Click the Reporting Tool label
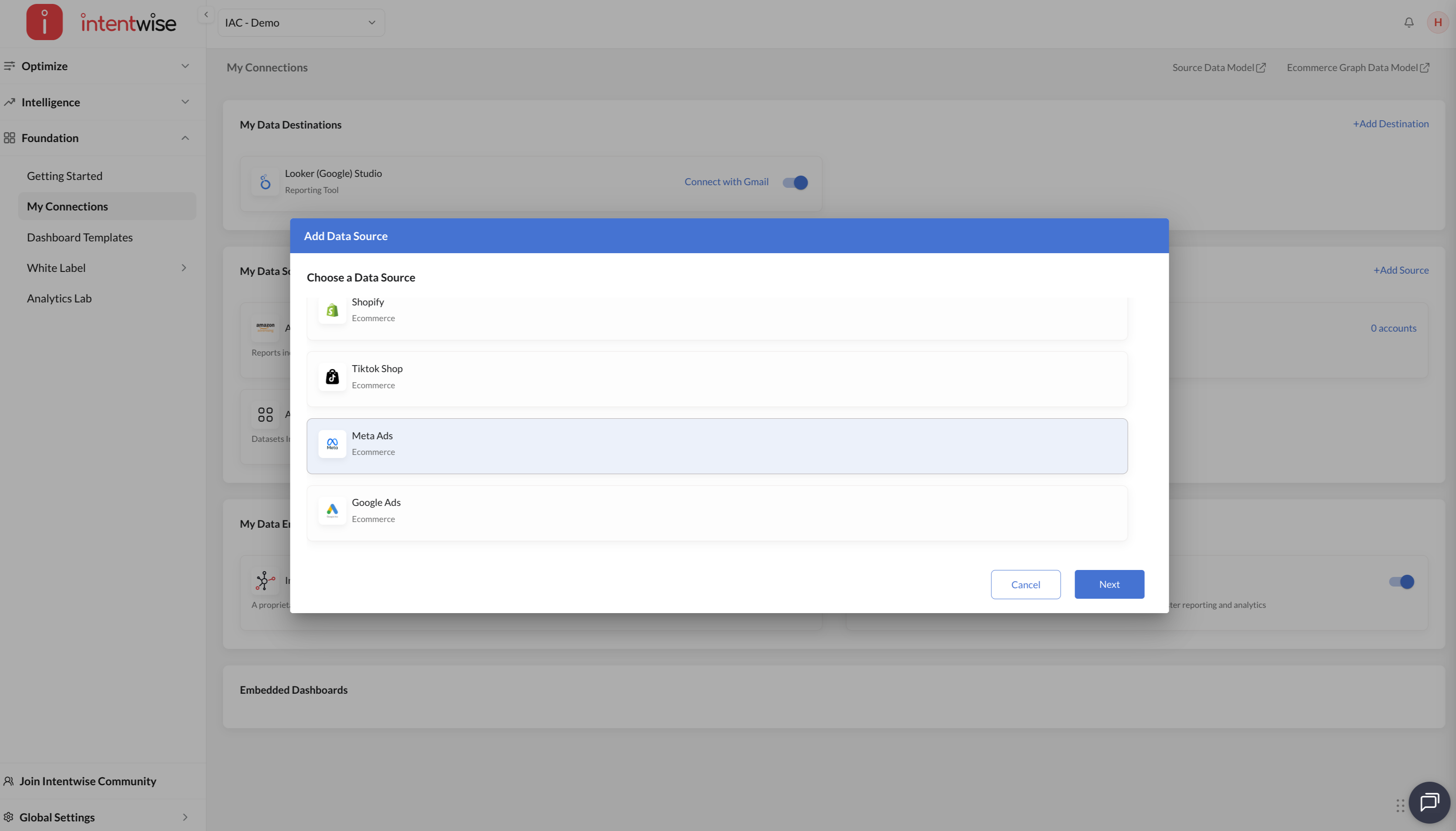This screenshot has height=831, width=1456. [311, 190]
